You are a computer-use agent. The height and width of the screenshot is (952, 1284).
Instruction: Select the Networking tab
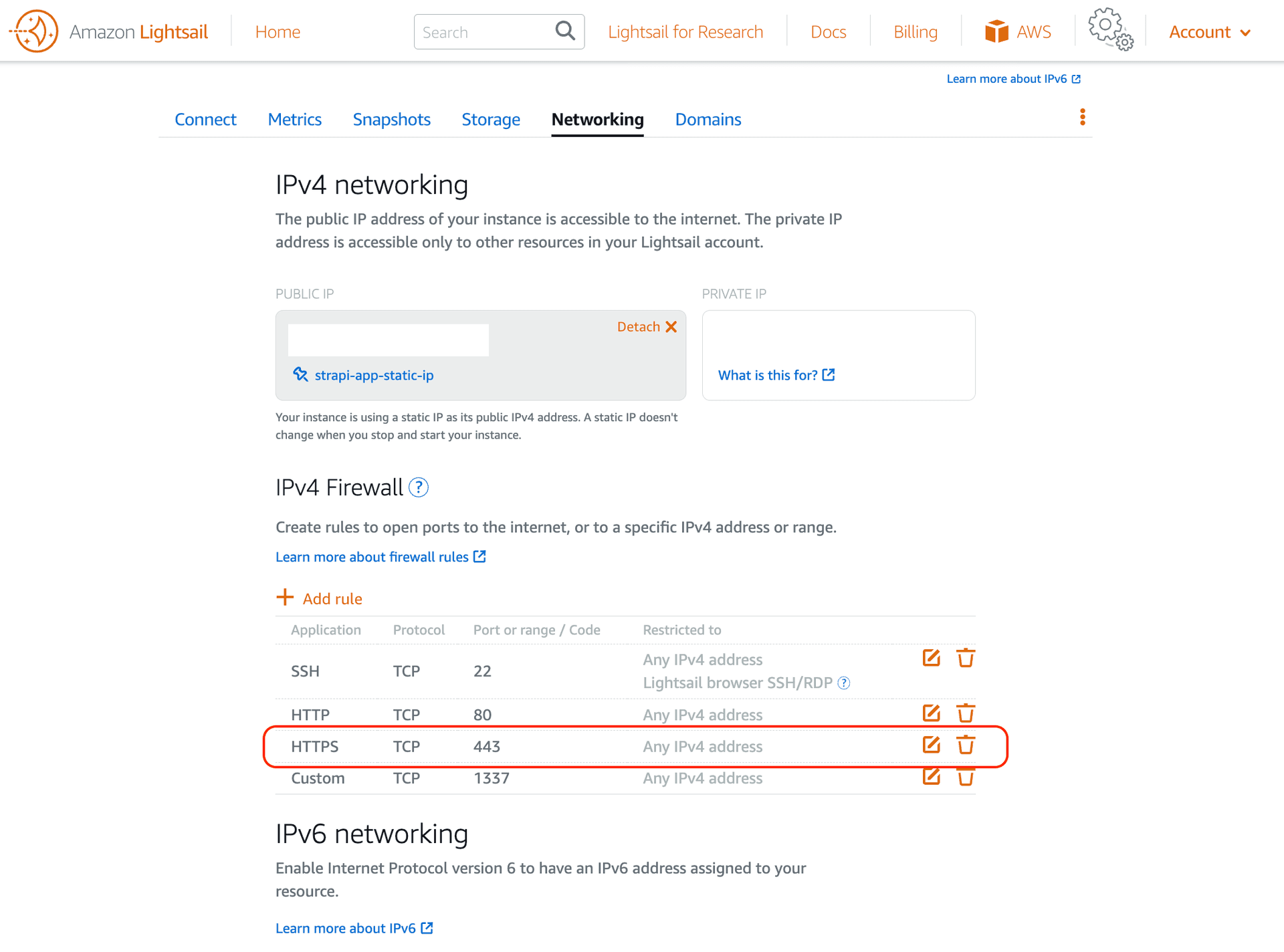(x=597, y=119)
